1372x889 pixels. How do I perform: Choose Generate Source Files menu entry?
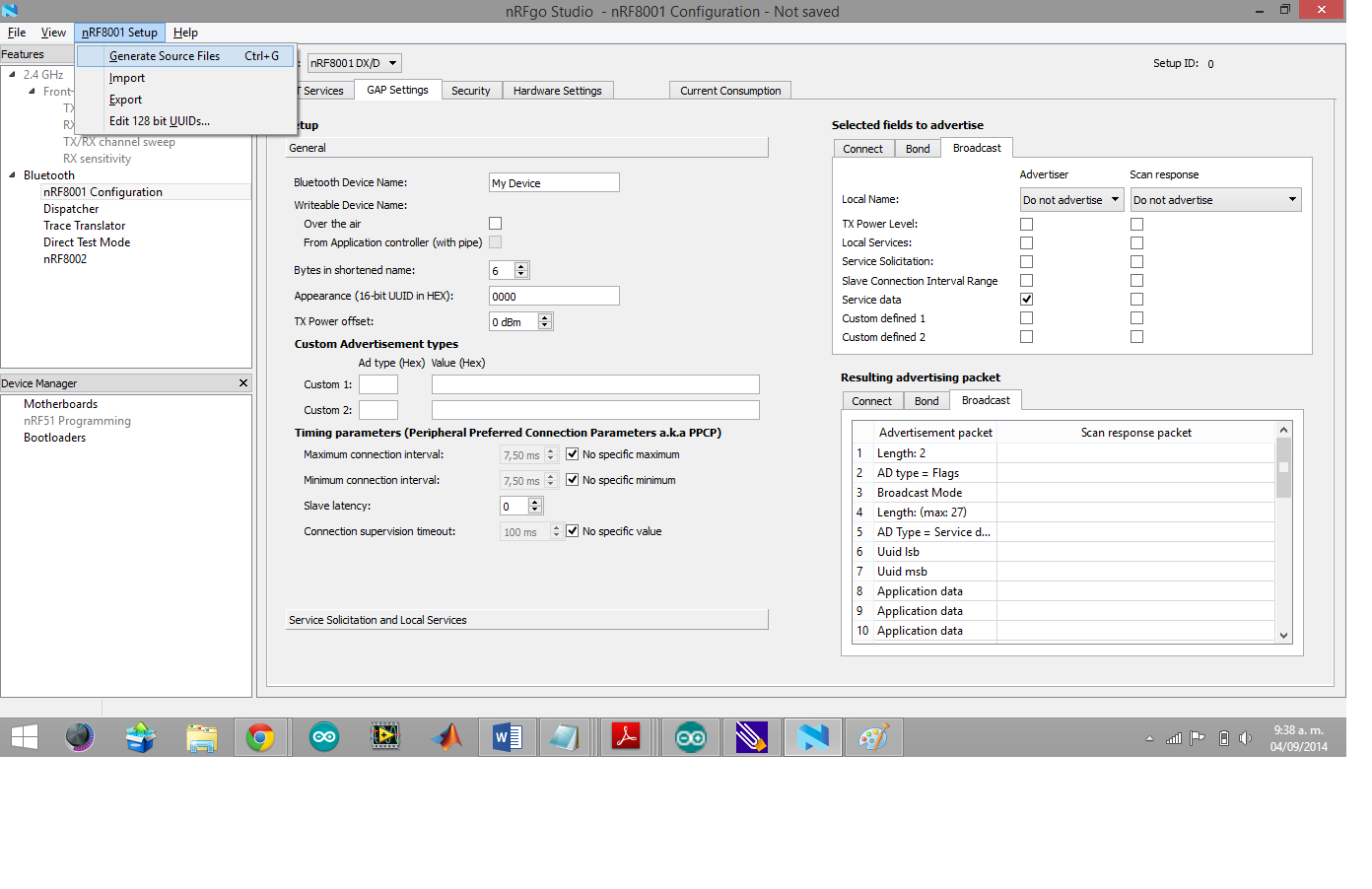point(186,56)
